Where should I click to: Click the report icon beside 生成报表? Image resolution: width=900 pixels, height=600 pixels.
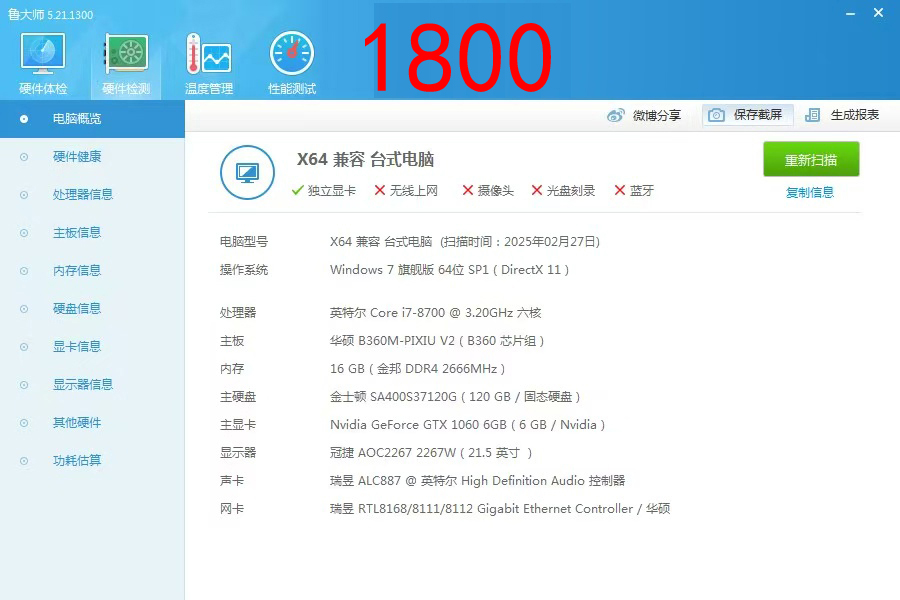(812, 115)
